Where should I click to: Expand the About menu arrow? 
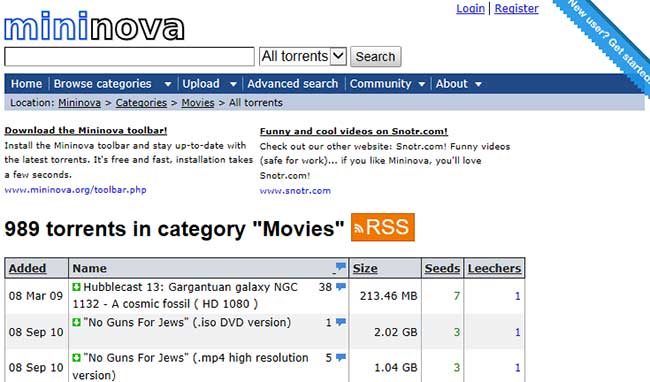coord(478,84)
